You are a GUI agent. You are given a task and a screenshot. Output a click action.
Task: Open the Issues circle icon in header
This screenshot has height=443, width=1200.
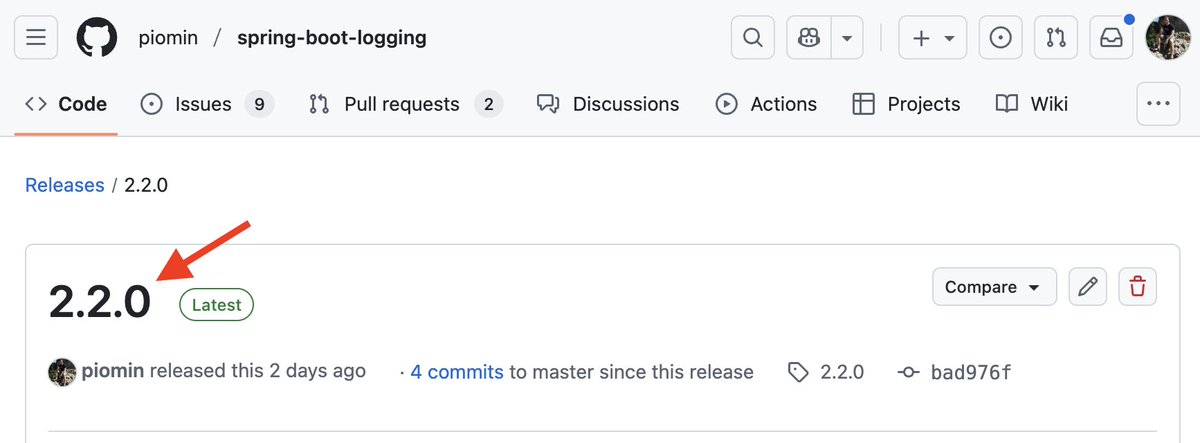coord(999,38)
